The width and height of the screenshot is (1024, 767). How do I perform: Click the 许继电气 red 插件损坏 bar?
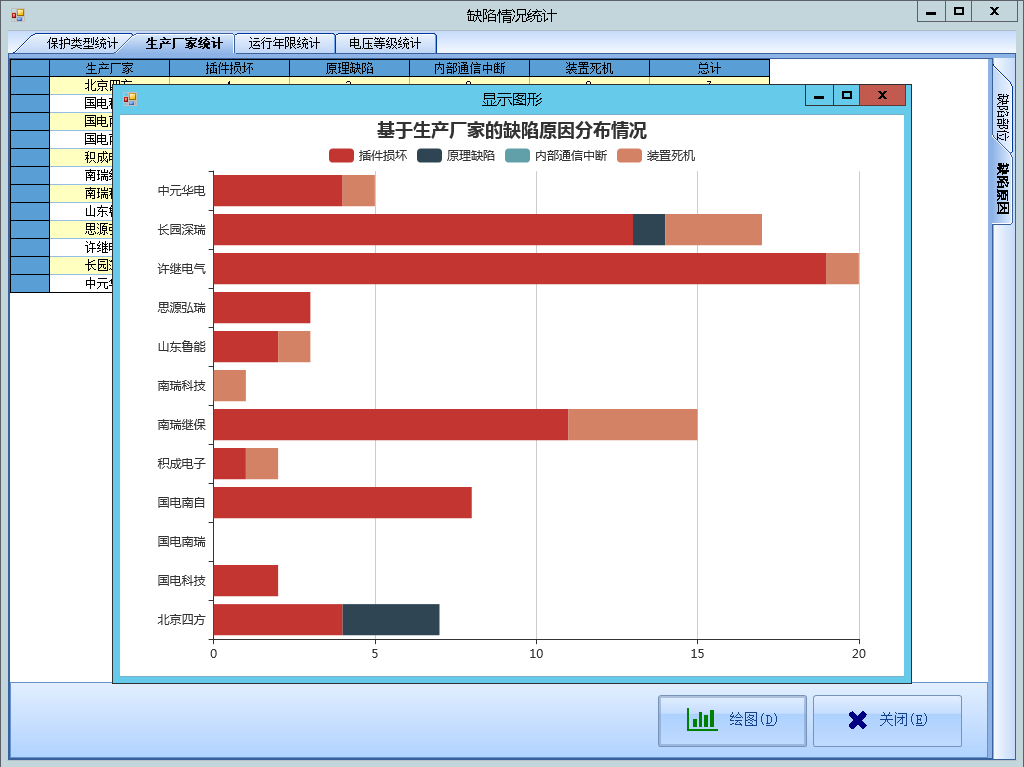tap(520, 269)
